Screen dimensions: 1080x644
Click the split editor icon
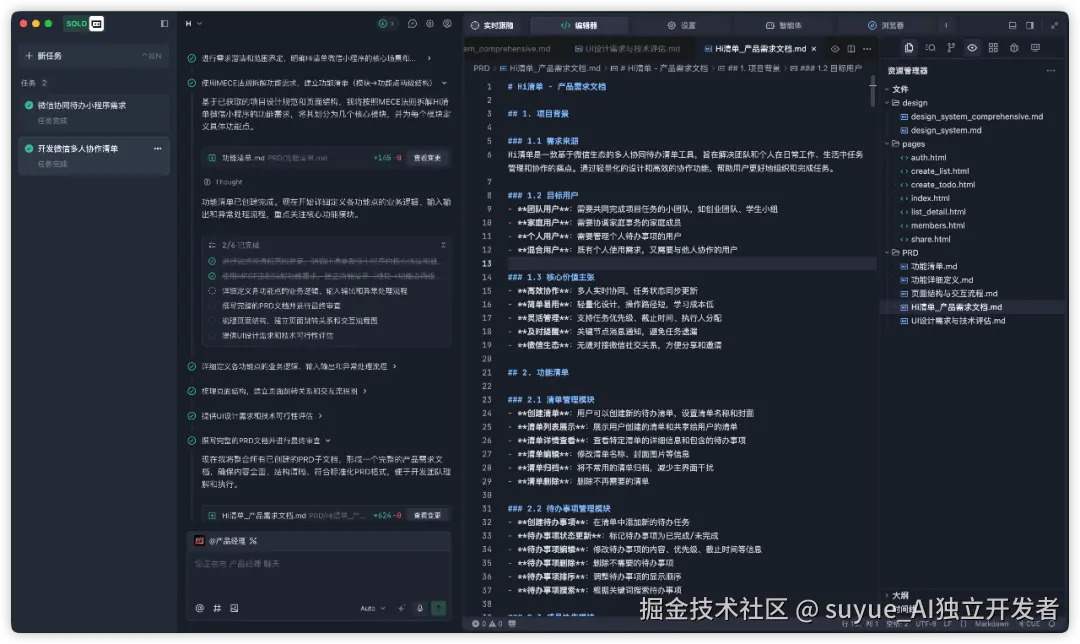click(851, 49)
